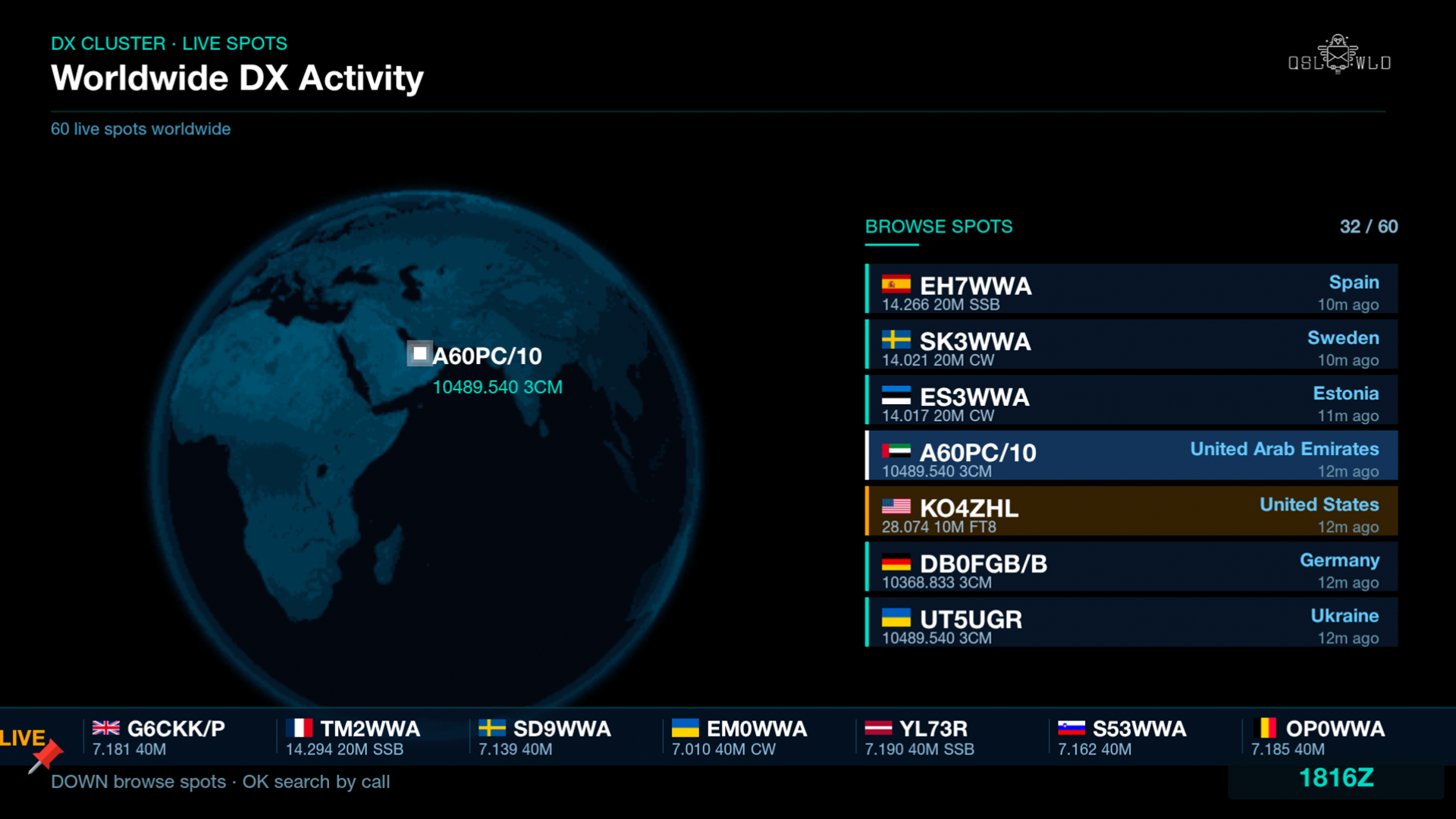Click the UAE flag next to A60PC/10 in list

(x=896, y=450)
